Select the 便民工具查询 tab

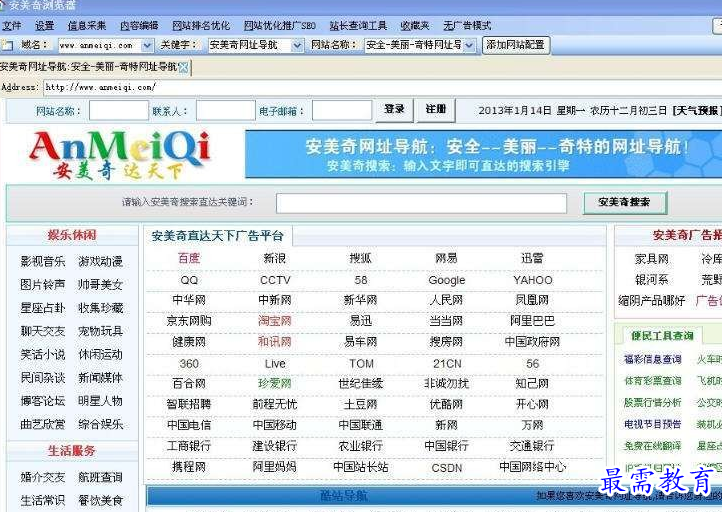[663, 336]
